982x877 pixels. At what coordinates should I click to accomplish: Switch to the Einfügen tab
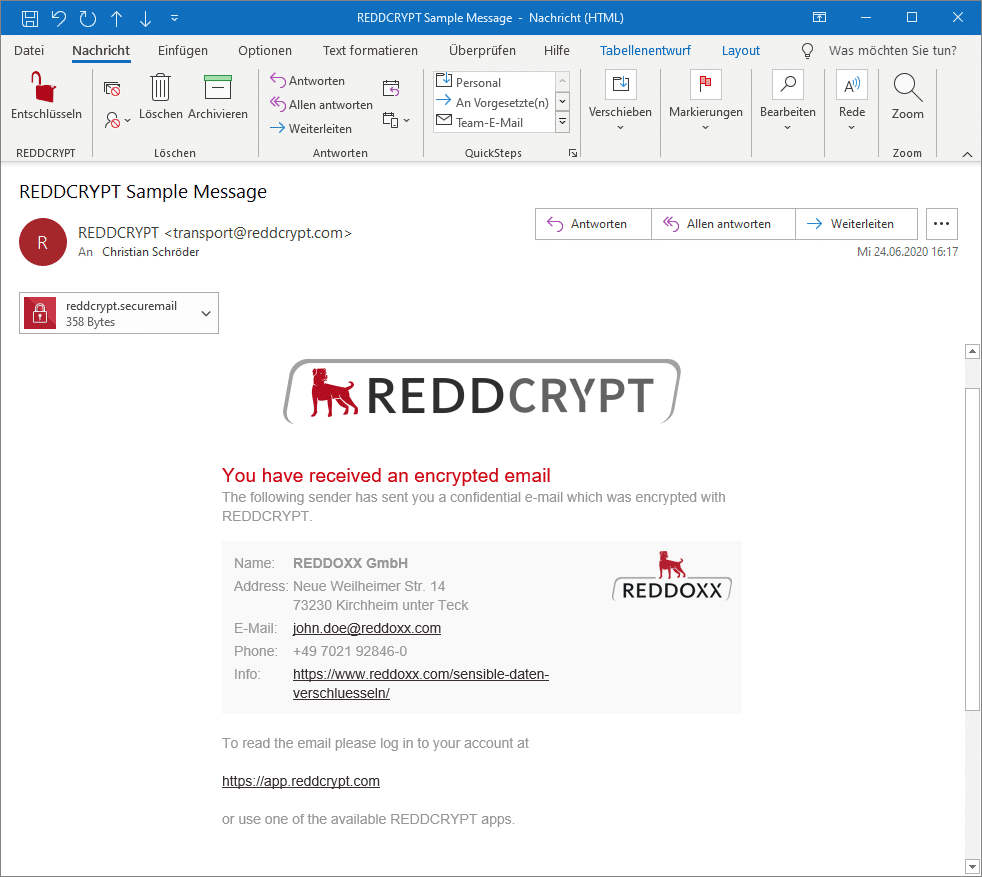[x=183, y=51]
